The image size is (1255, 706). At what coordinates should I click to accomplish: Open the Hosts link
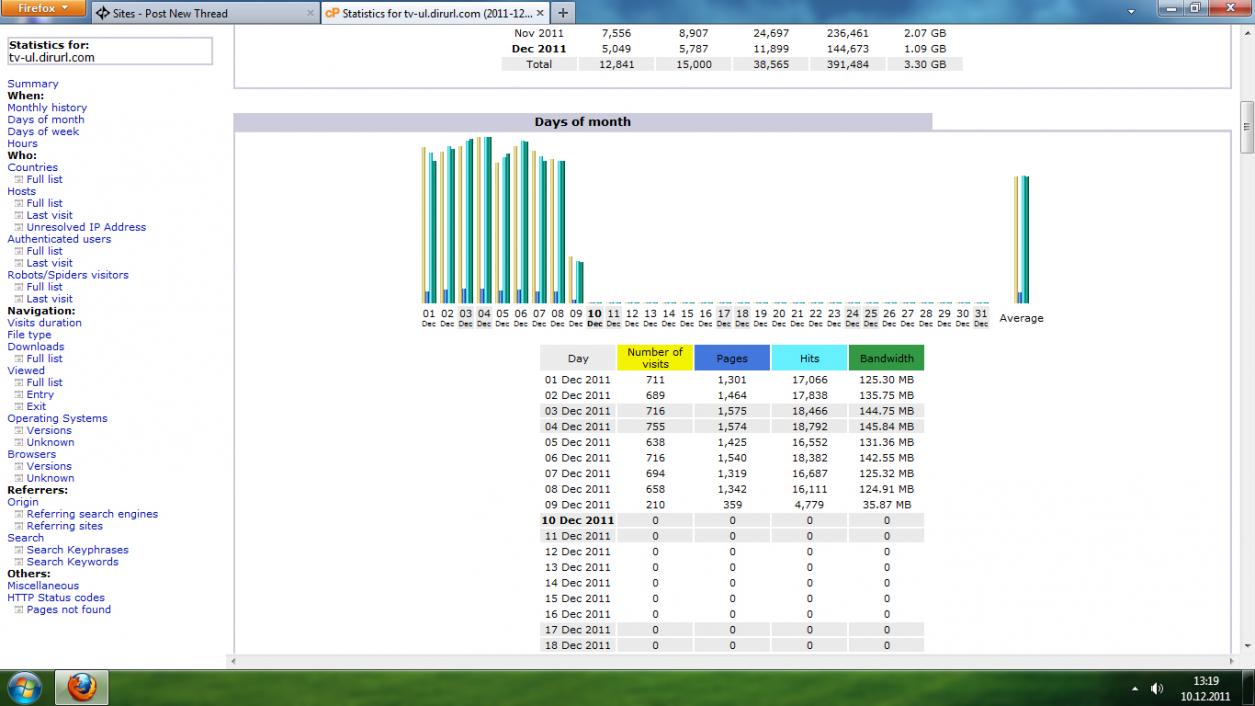(x=21, y=192)
